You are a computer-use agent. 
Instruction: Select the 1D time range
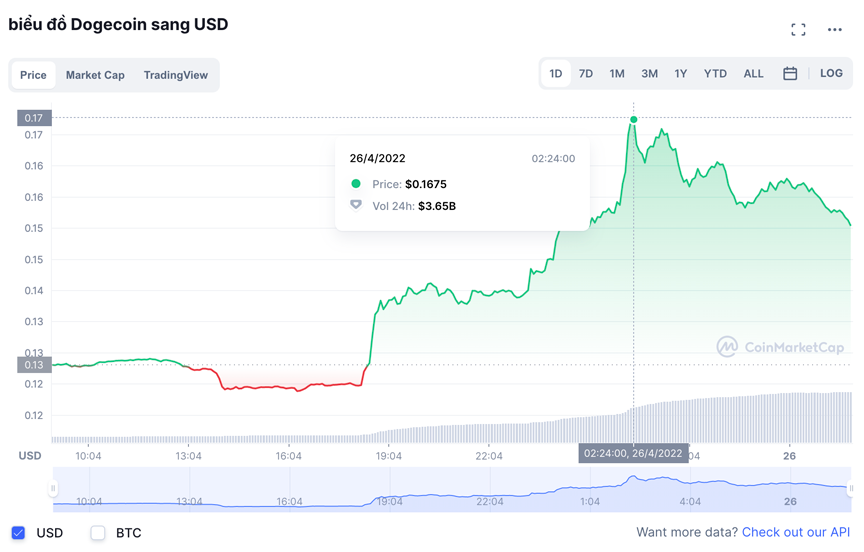click(x=555, y=73)
